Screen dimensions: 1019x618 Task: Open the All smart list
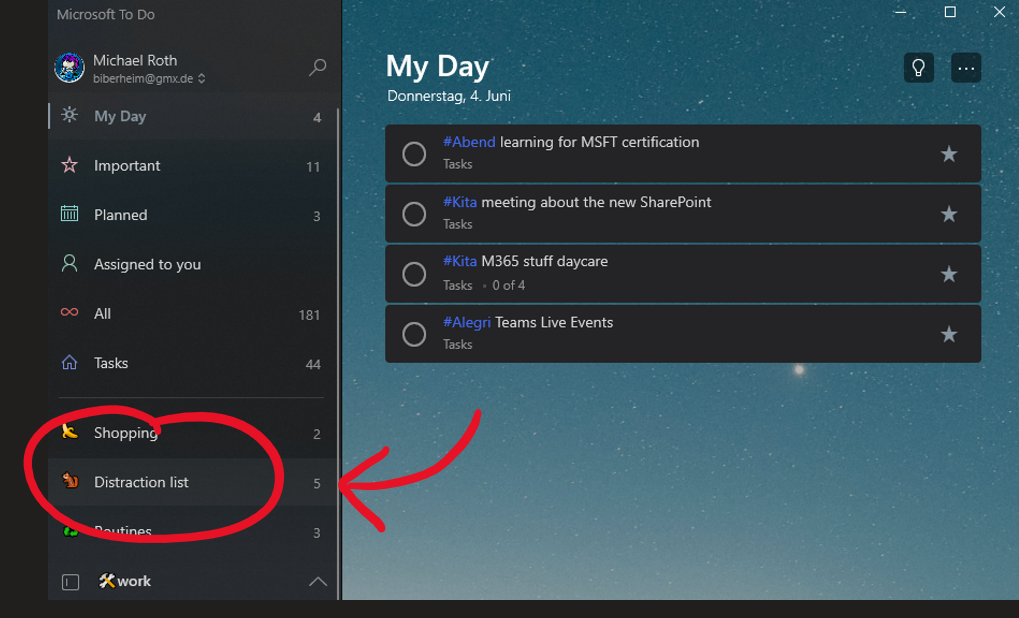[x=193, y=314]
